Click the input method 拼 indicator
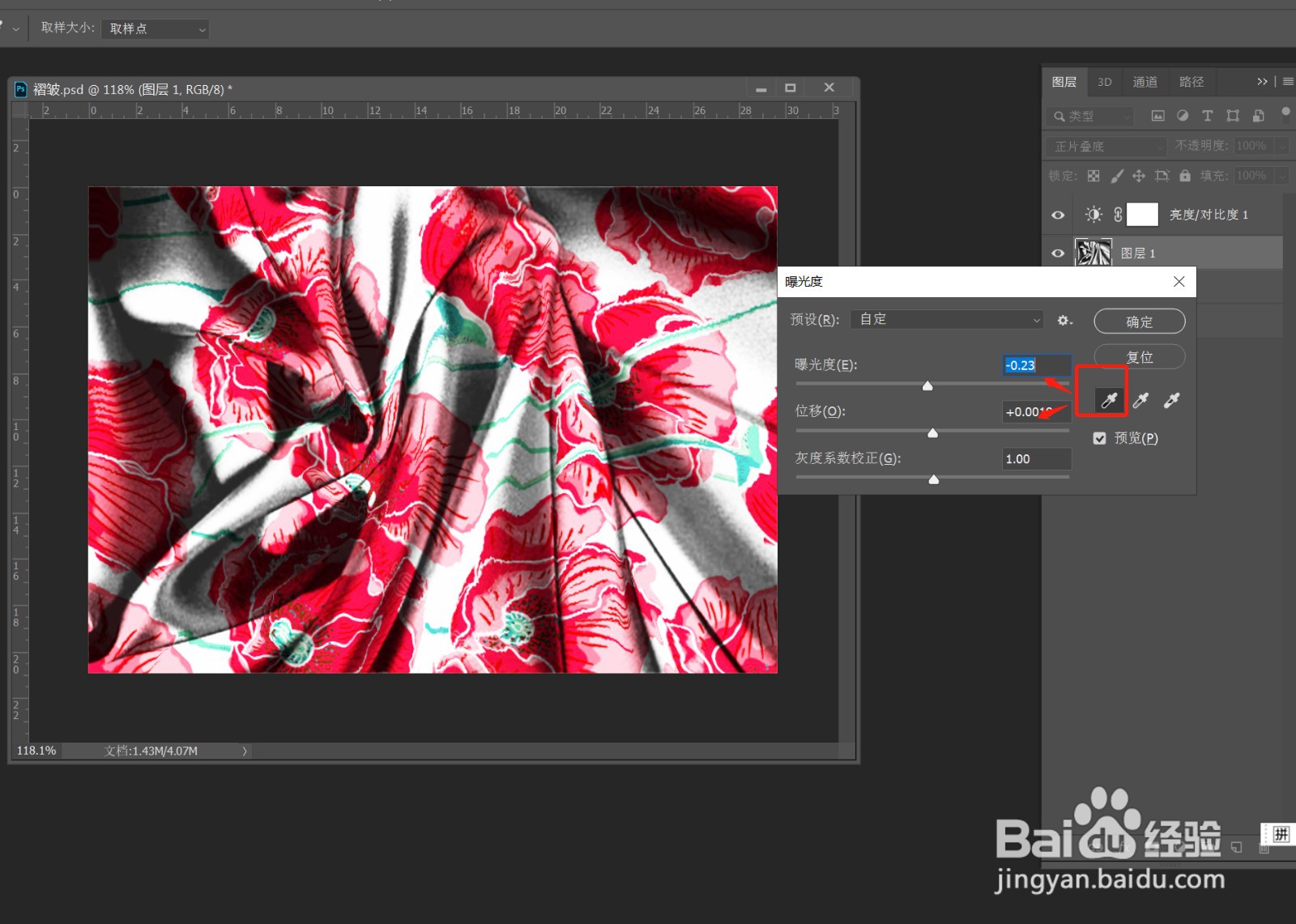This screenshot has height=924, width=1296. tap(1281, 834)
